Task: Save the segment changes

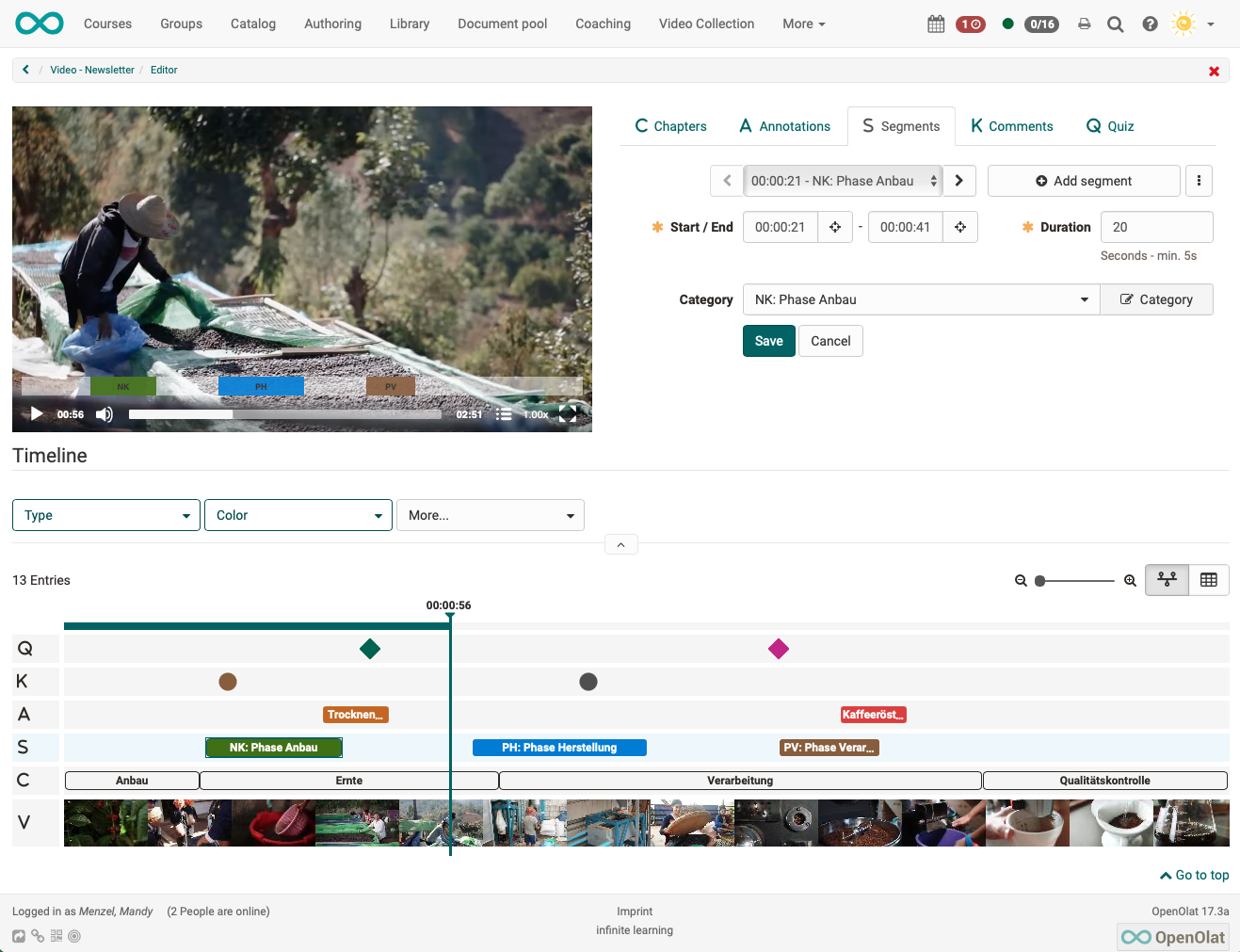Action: point(768,340)
